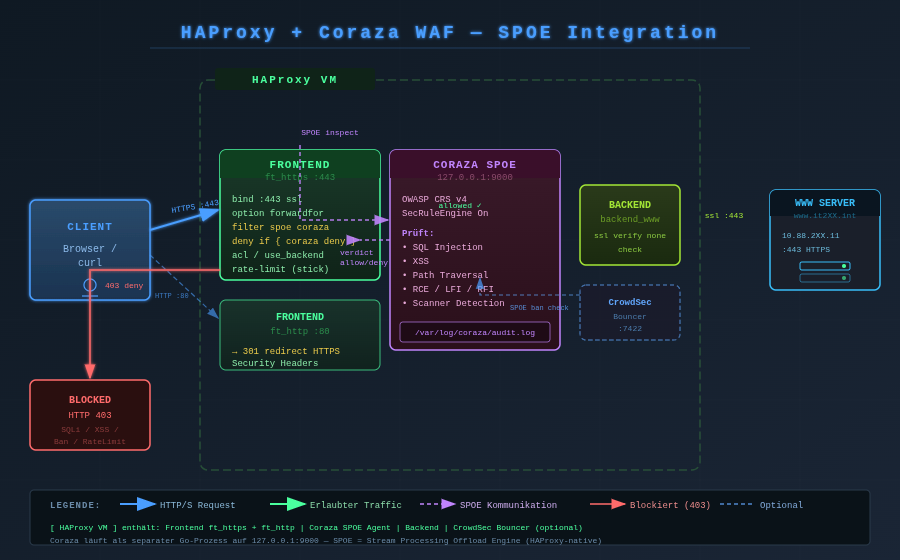Click the Browser / curl text
This screenshot has height=560, width=900.
[x=90, y=255]
